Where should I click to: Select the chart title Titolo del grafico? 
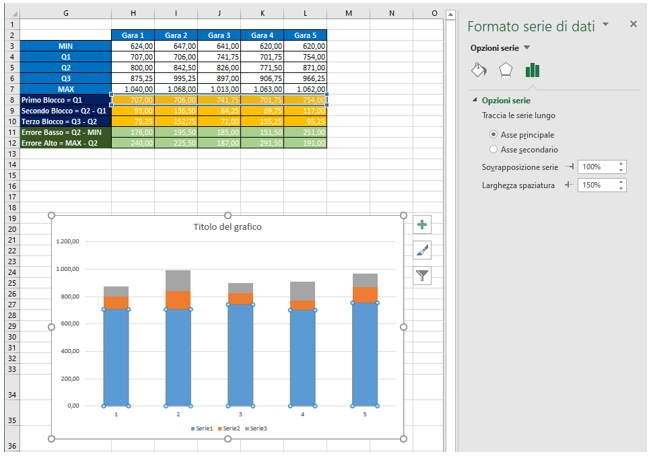(227, 228)
